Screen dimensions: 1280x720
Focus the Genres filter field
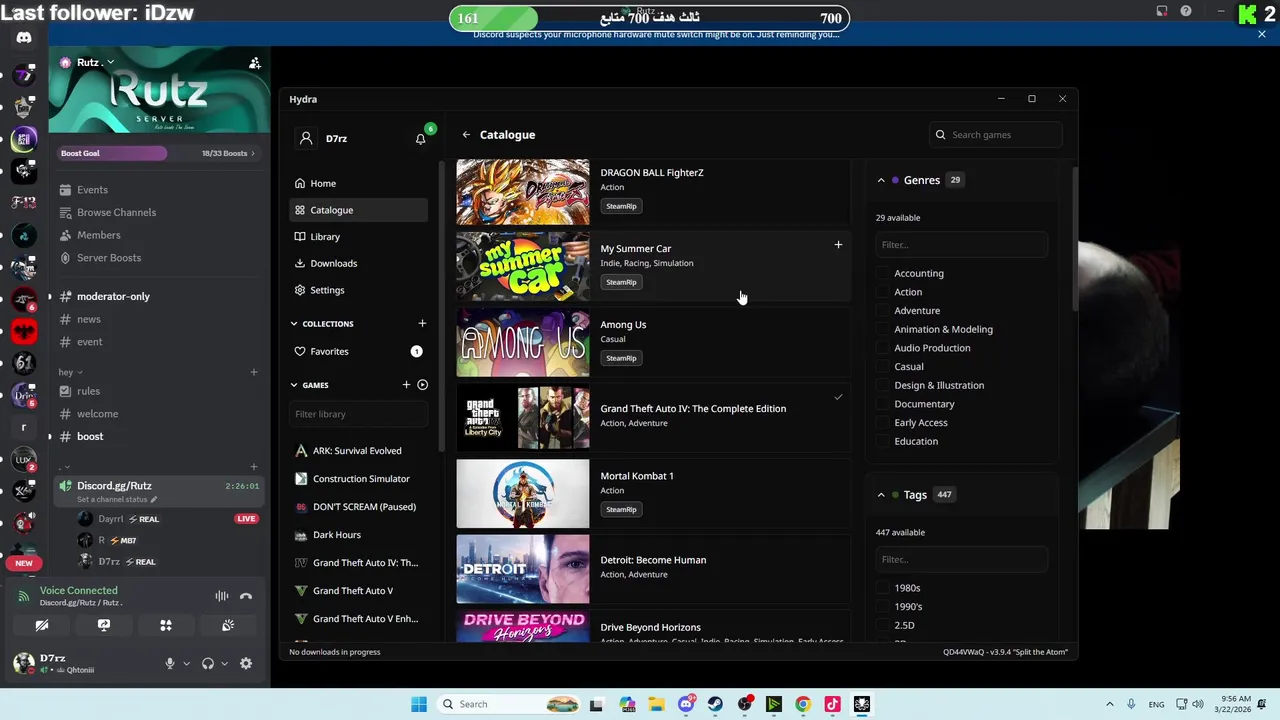(x=961, y=245)
